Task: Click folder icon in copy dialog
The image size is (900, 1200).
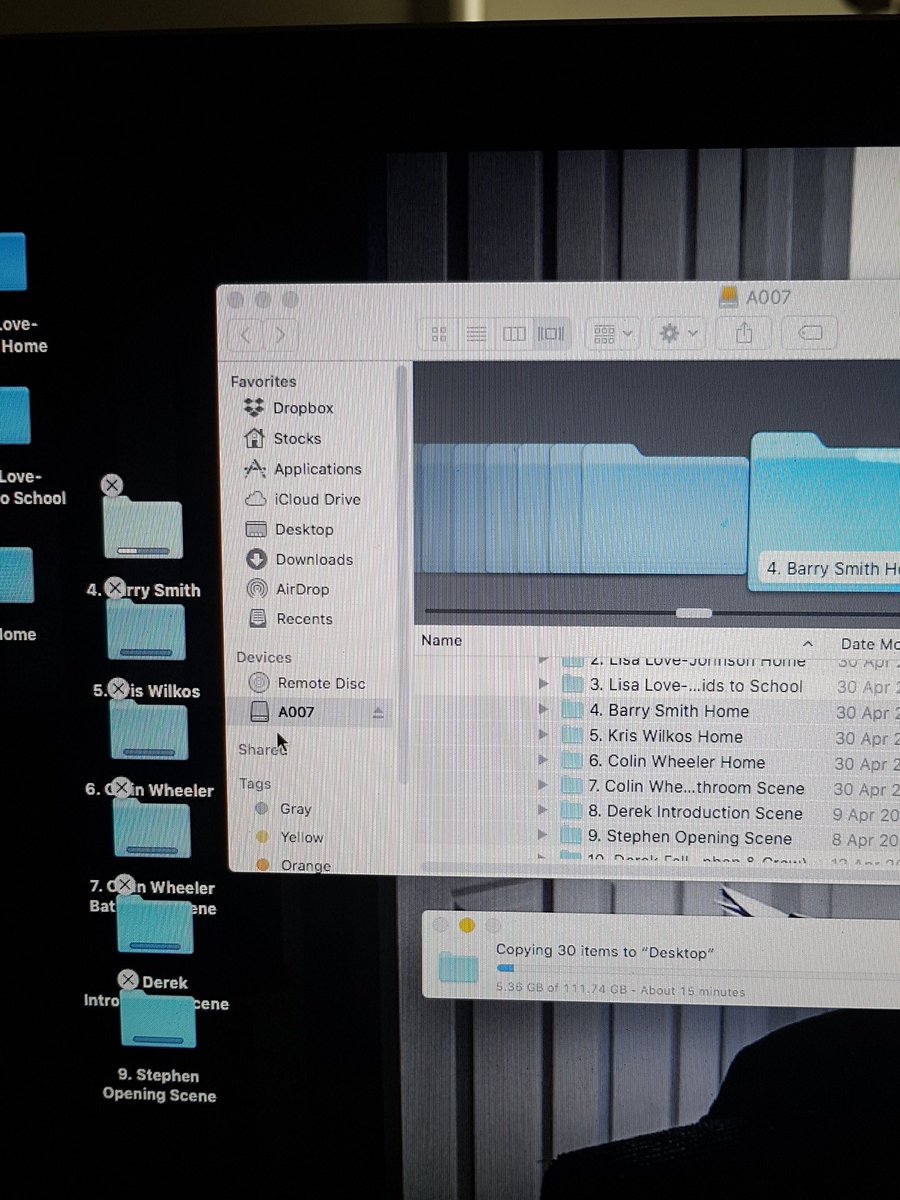Action: coord(460,967)
